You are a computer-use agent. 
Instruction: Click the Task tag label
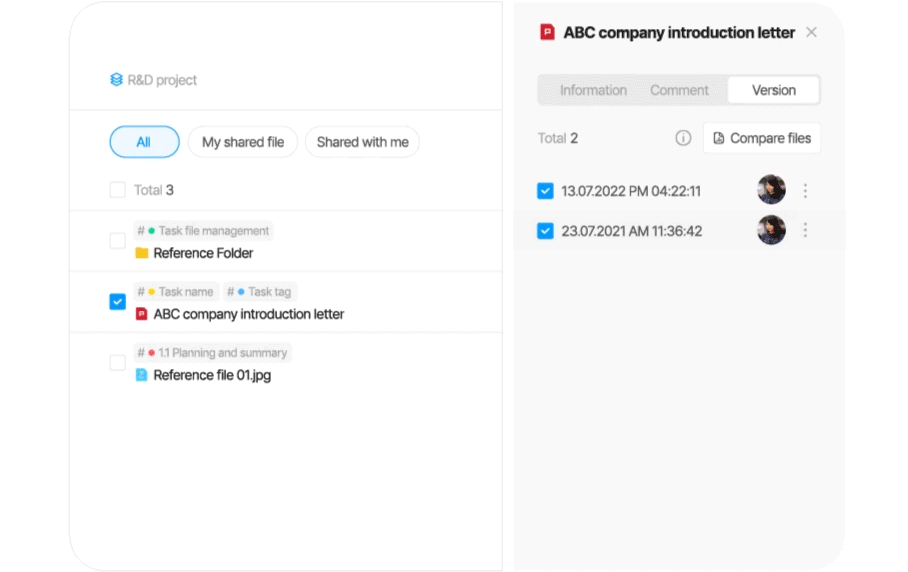coord(260,292)
